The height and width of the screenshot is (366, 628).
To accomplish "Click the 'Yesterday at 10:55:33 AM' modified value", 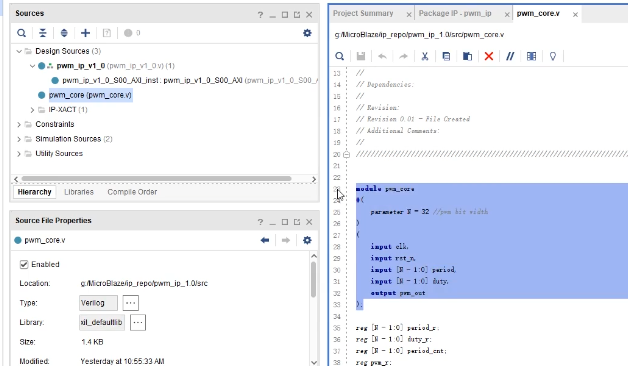I will click(x=122, y=361).
